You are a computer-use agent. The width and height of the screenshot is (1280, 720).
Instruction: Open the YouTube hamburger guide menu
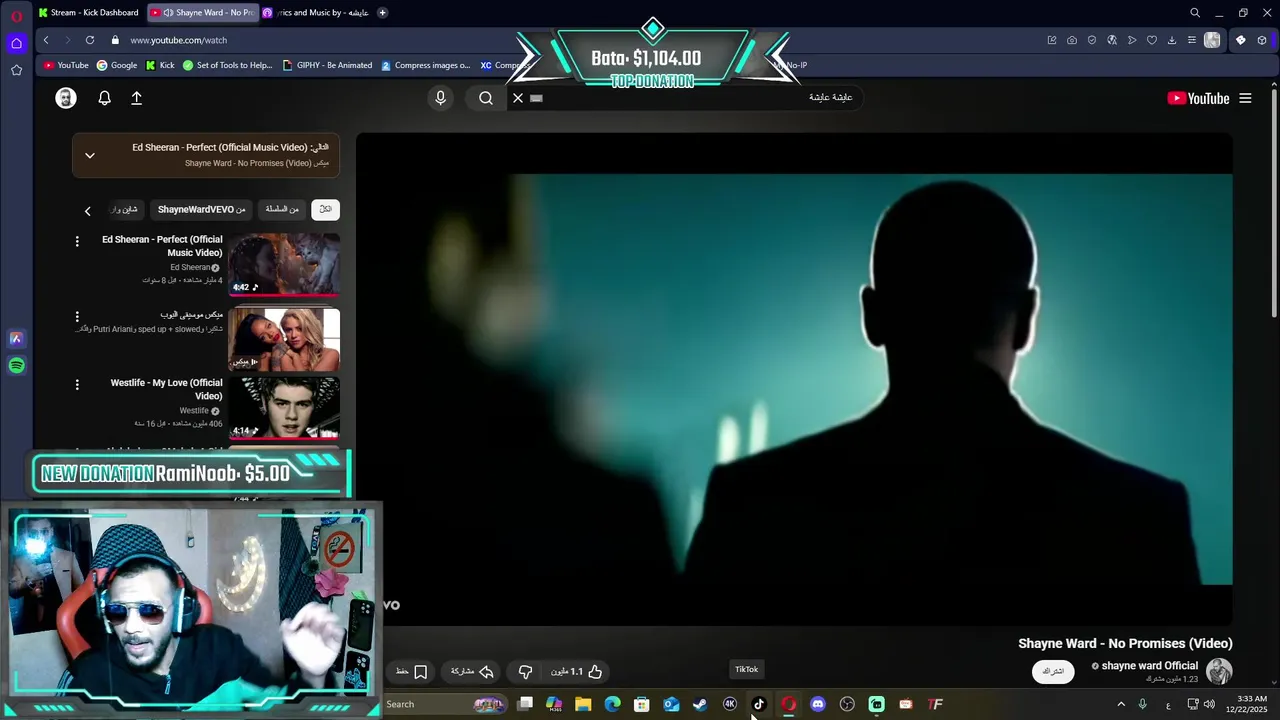[1245, 98]
